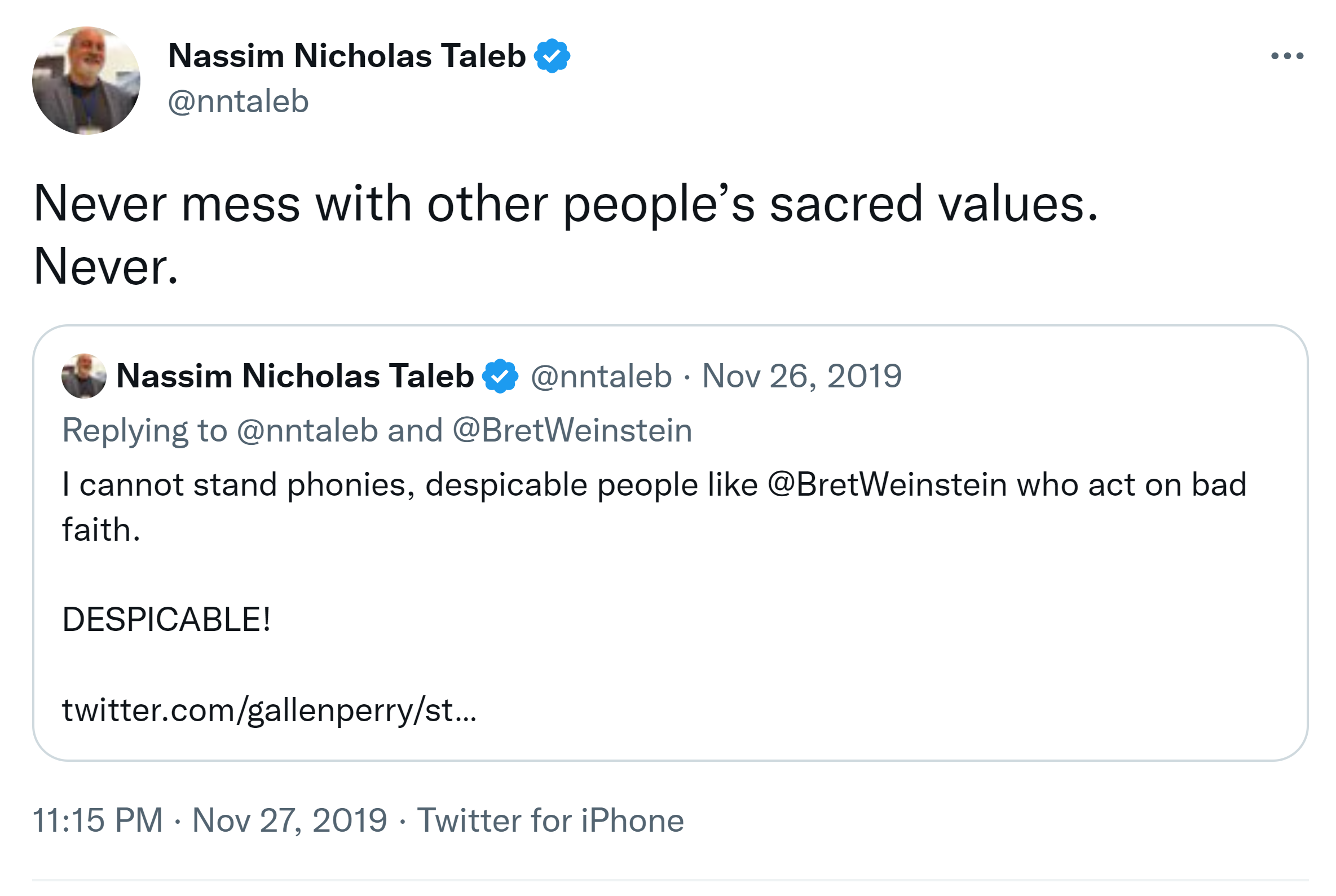1336x896 pixels.
Task: Click the verified badge inside the quoted tweet
Action: click(x=500, y=376)
